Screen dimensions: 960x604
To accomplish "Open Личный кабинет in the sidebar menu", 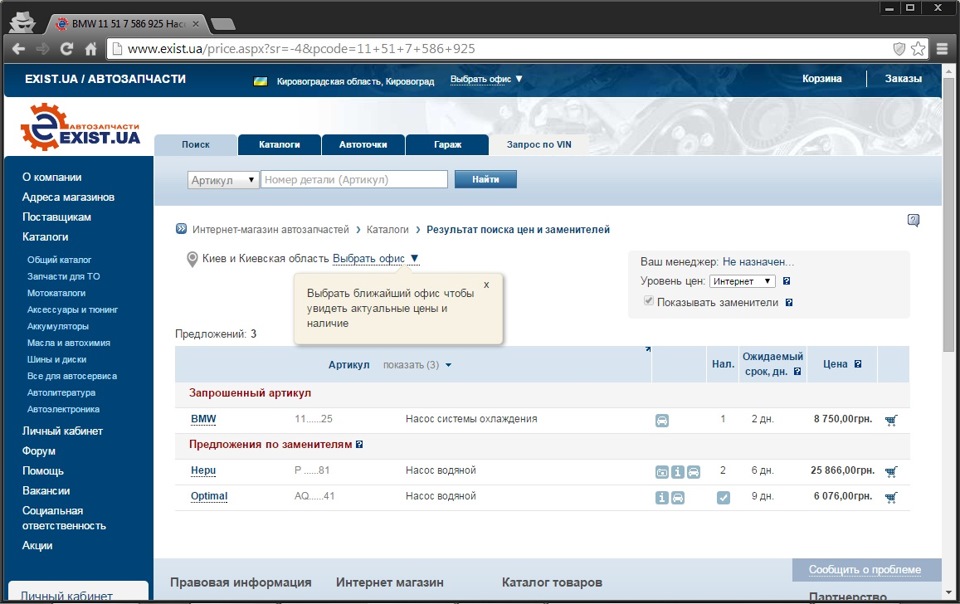I will [62, 431].
